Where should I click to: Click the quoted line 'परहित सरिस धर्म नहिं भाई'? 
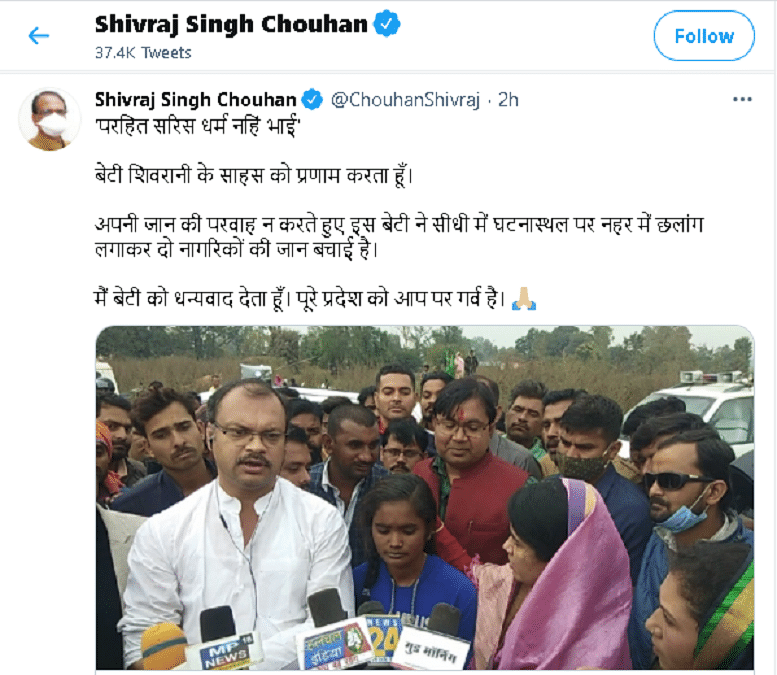click(198, 126)
